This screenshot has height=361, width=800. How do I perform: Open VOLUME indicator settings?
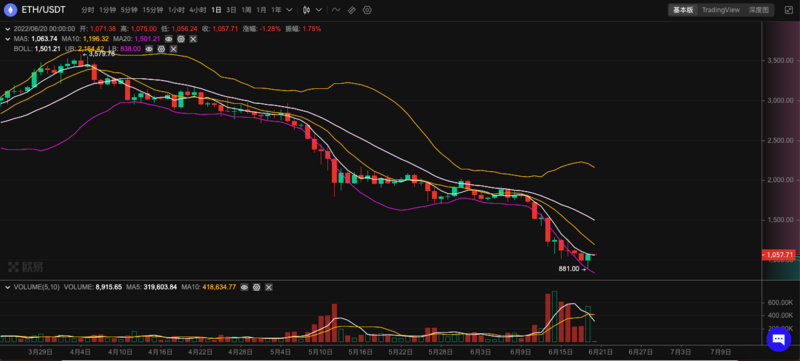257,287
